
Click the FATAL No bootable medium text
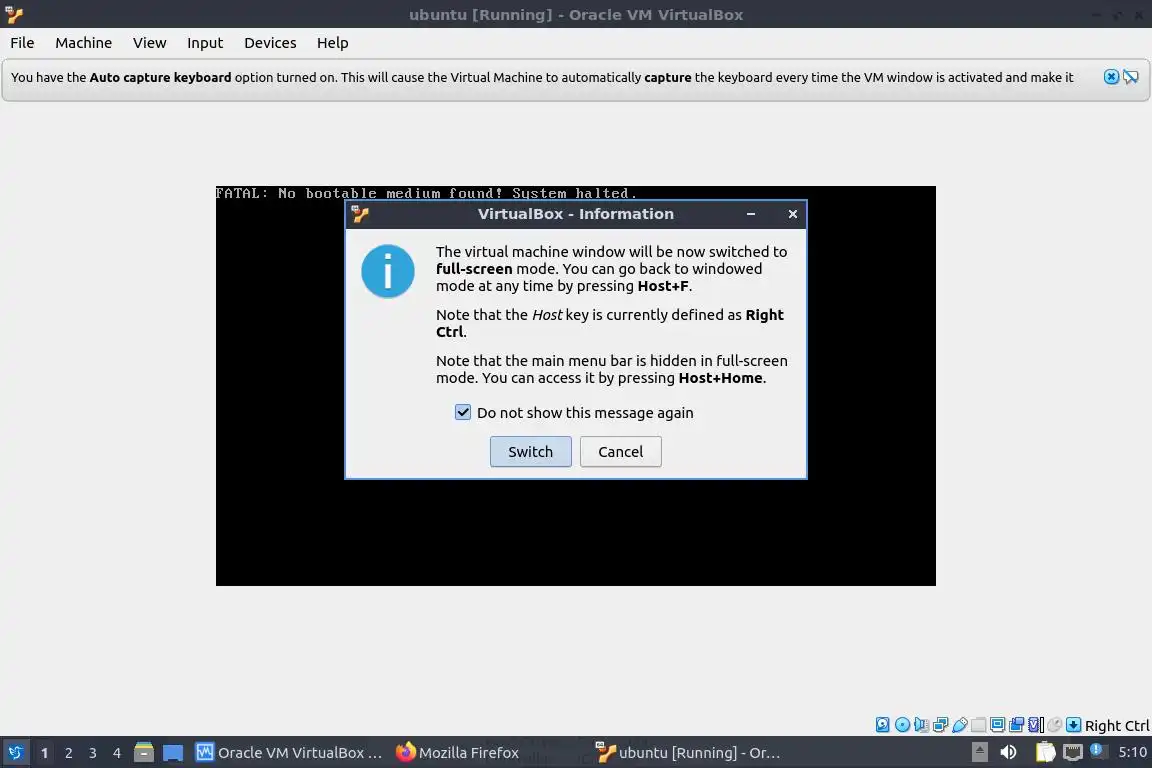coord(426,193)
